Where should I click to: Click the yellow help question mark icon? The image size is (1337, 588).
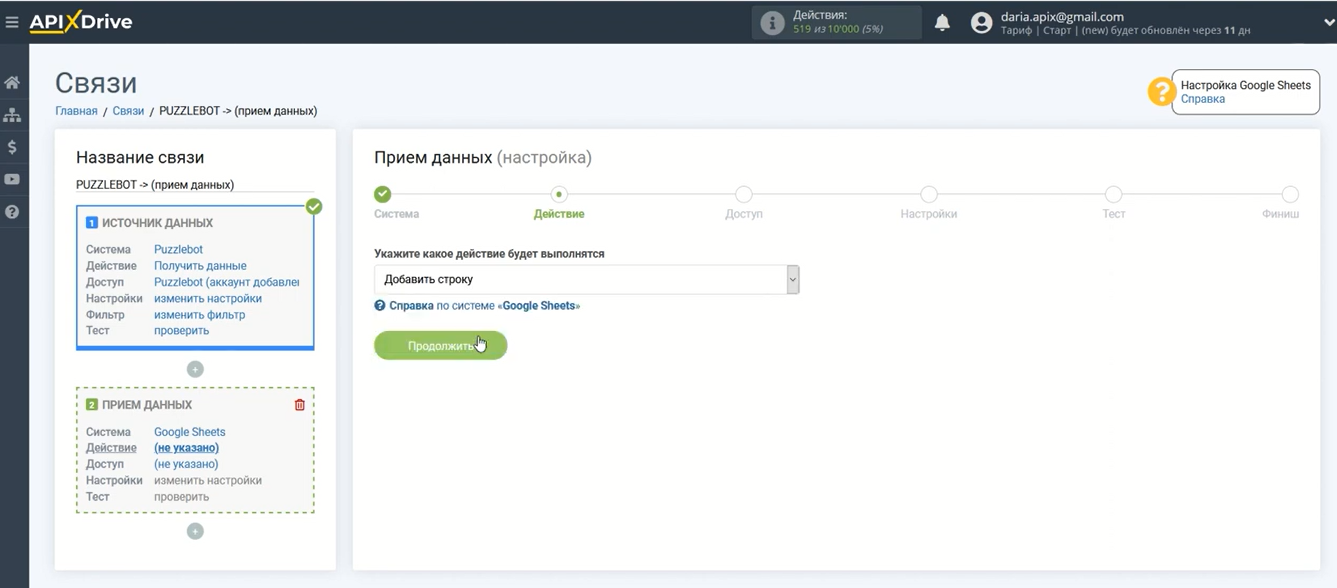(1160, 92)
